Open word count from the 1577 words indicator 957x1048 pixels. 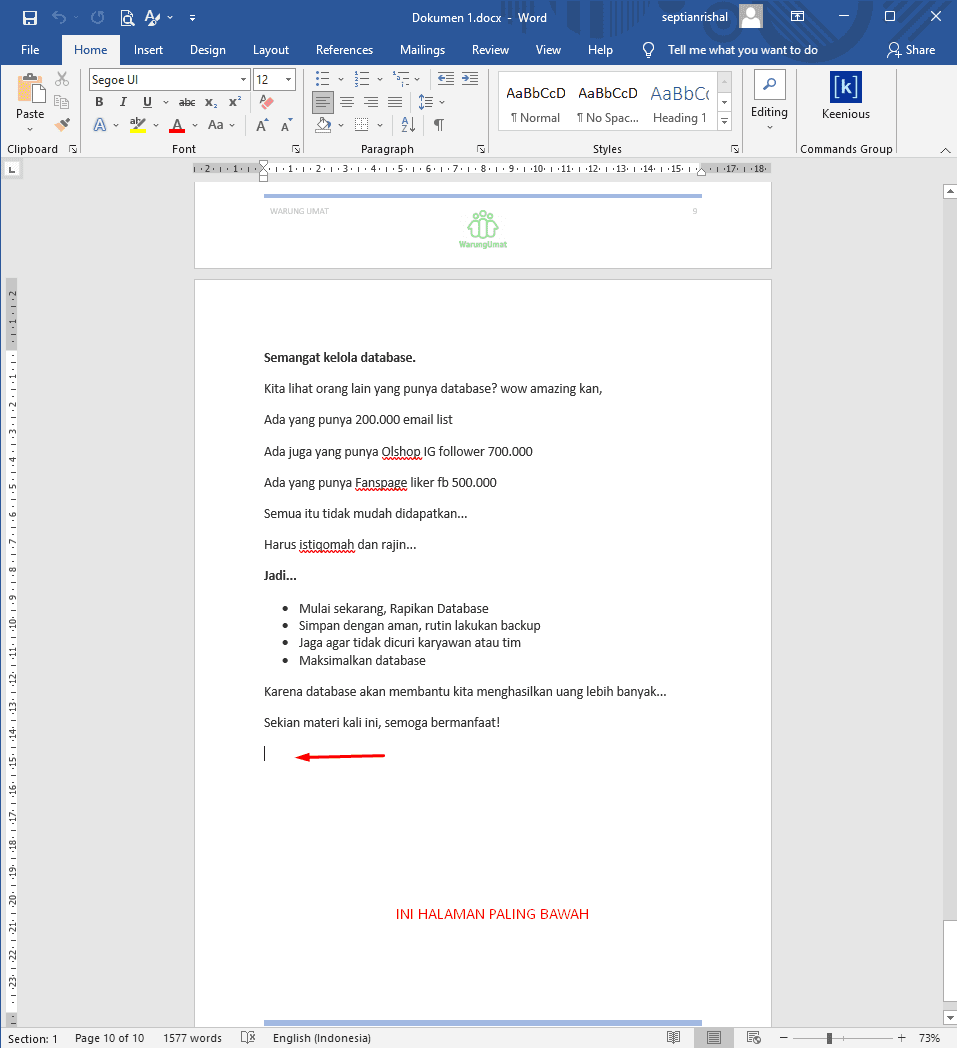(191, 1037)
